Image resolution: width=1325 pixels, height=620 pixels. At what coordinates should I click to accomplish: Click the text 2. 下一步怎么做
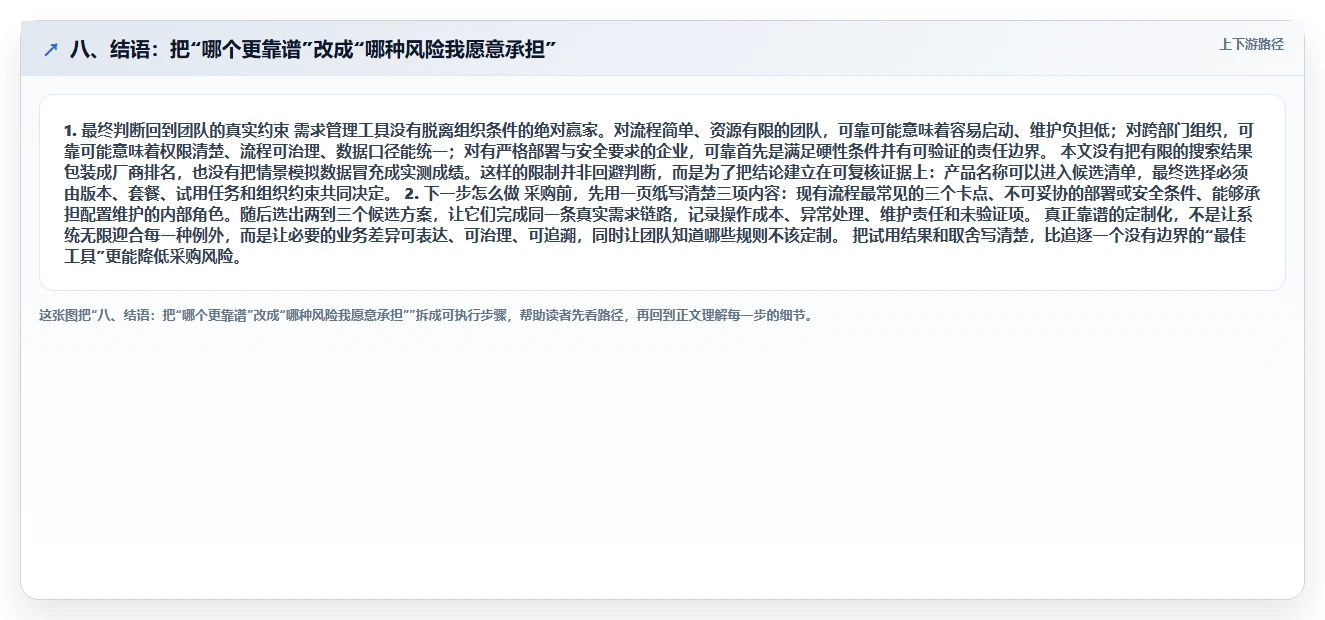pos(461,194)
